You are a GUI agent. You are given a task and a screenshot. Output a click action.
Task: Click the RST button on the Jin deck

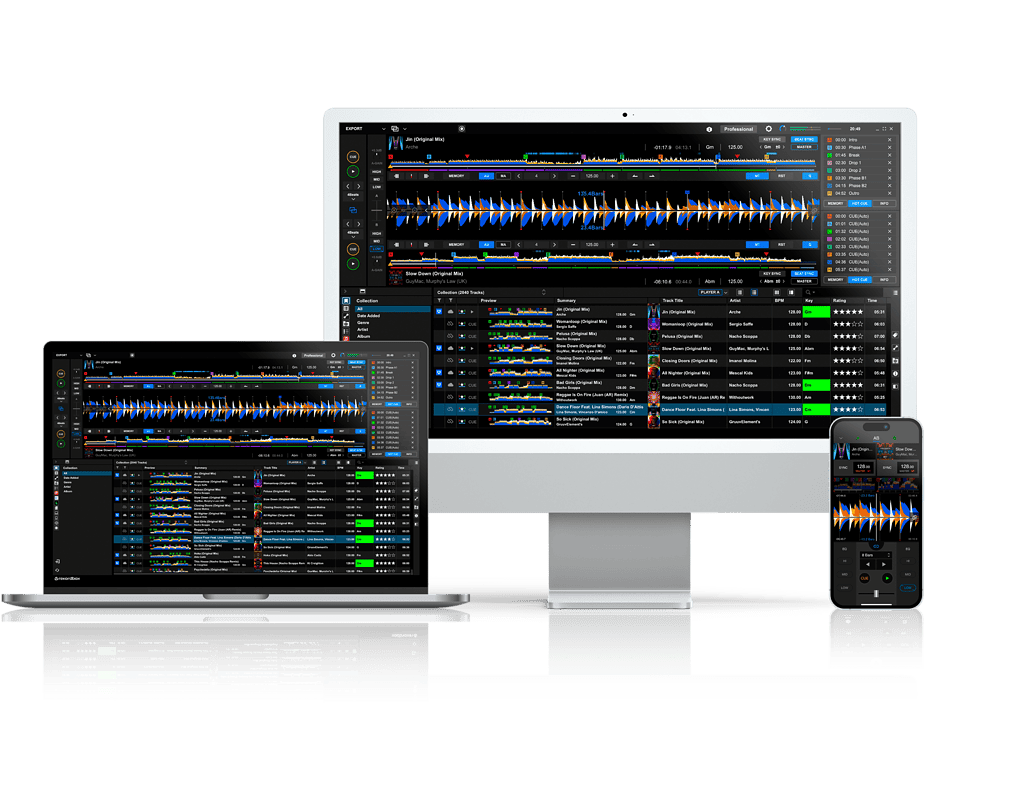782,176
